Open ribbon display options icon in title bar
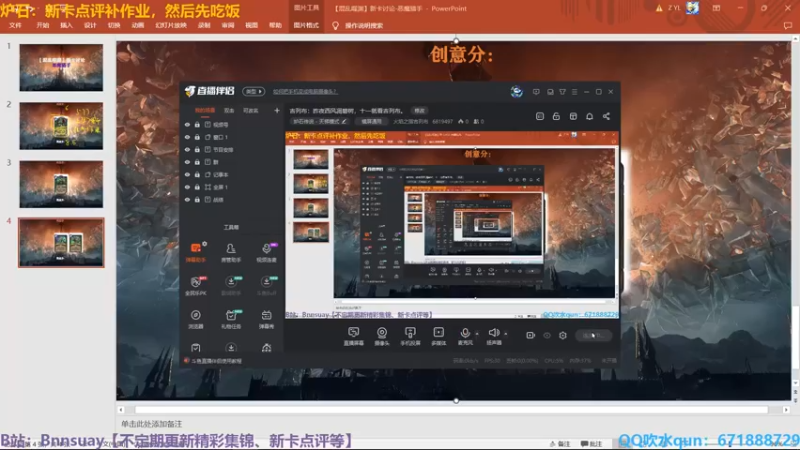The image size is (800, 450). click(716, 8)
